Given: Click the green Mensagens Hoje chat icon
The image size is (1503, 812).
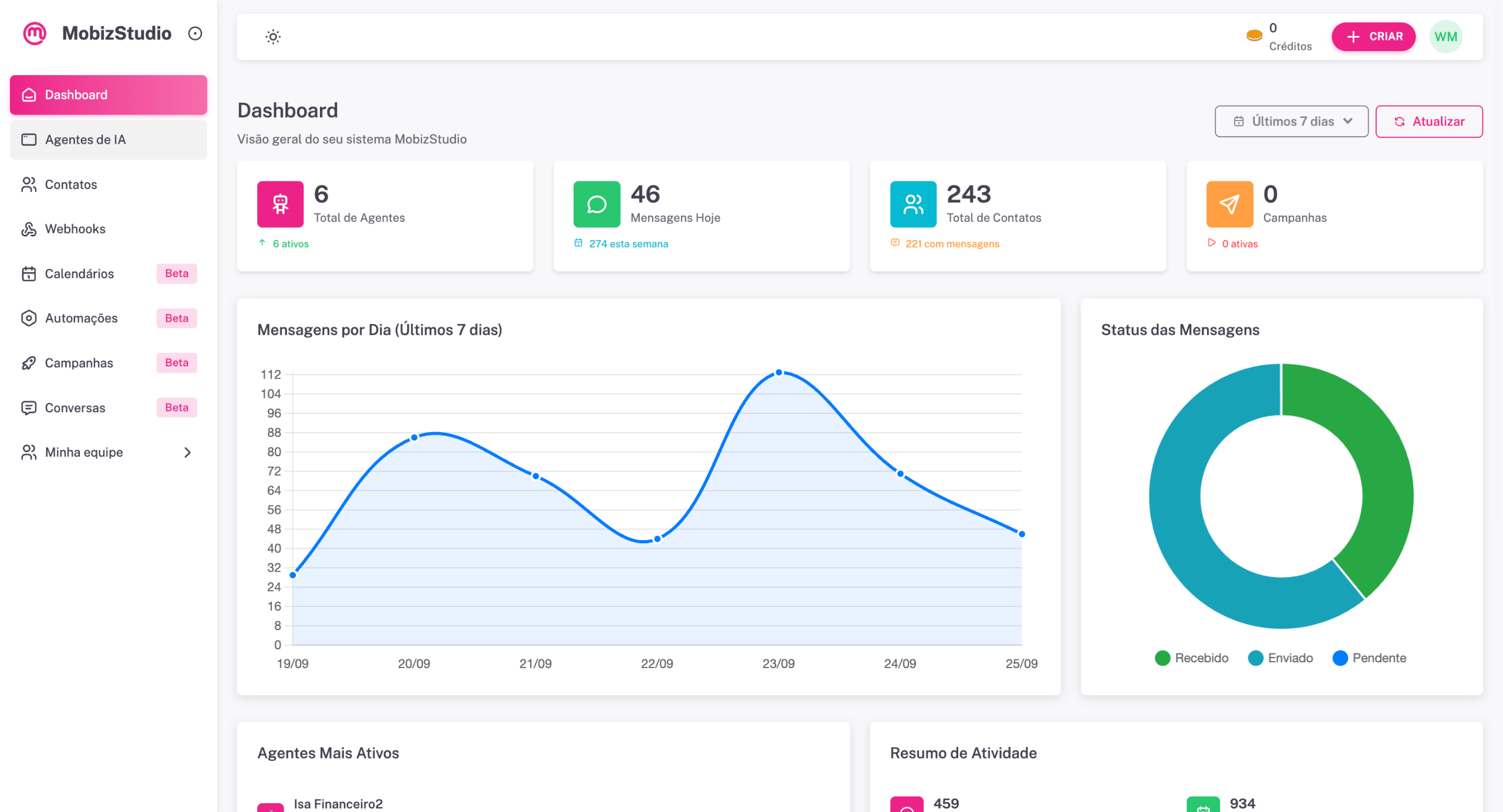Looking at the screenshot, I should (x=597, y=204).
